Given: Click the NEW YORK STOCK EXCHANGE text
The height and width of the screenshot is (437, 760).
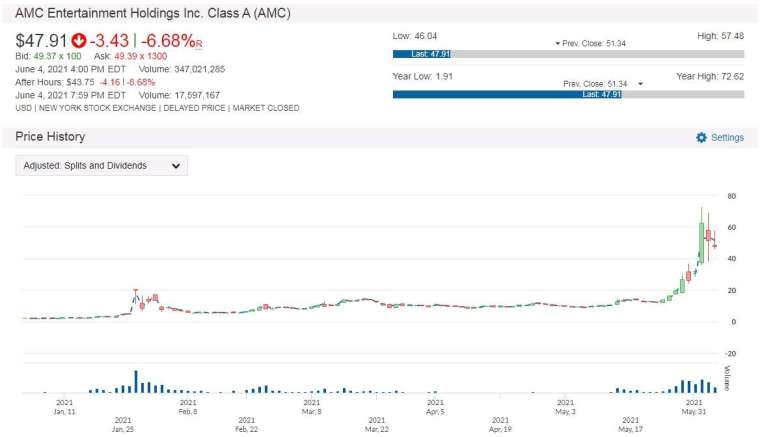Looking at the screenshot, I should click(97, 108).
